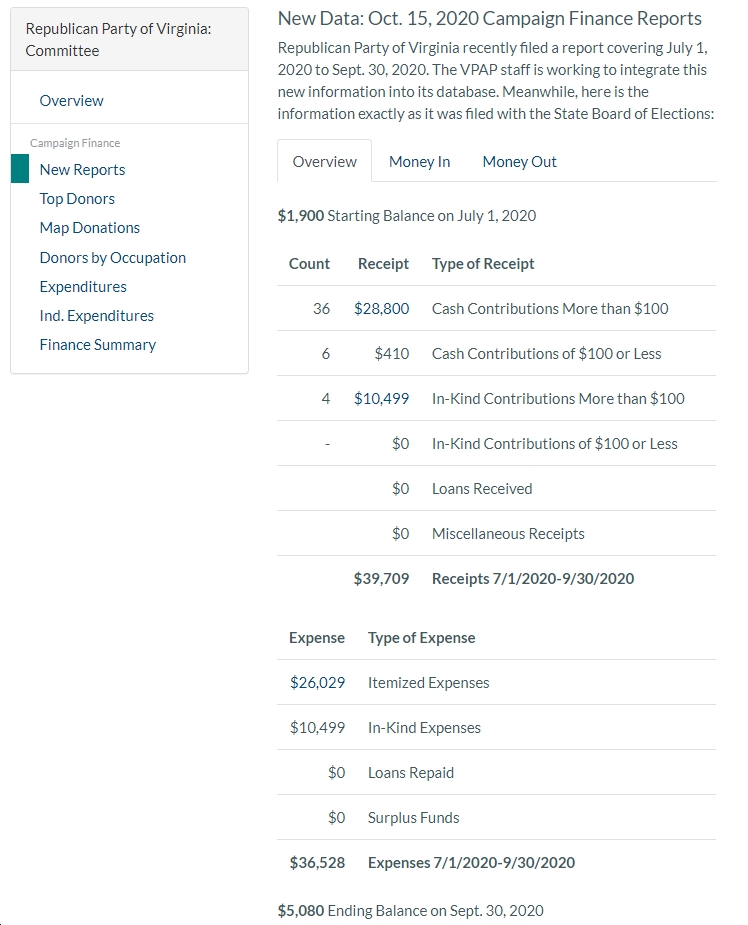
Task: Click 'Cash Contributions of $100 or Less' text
Action: 546,353
